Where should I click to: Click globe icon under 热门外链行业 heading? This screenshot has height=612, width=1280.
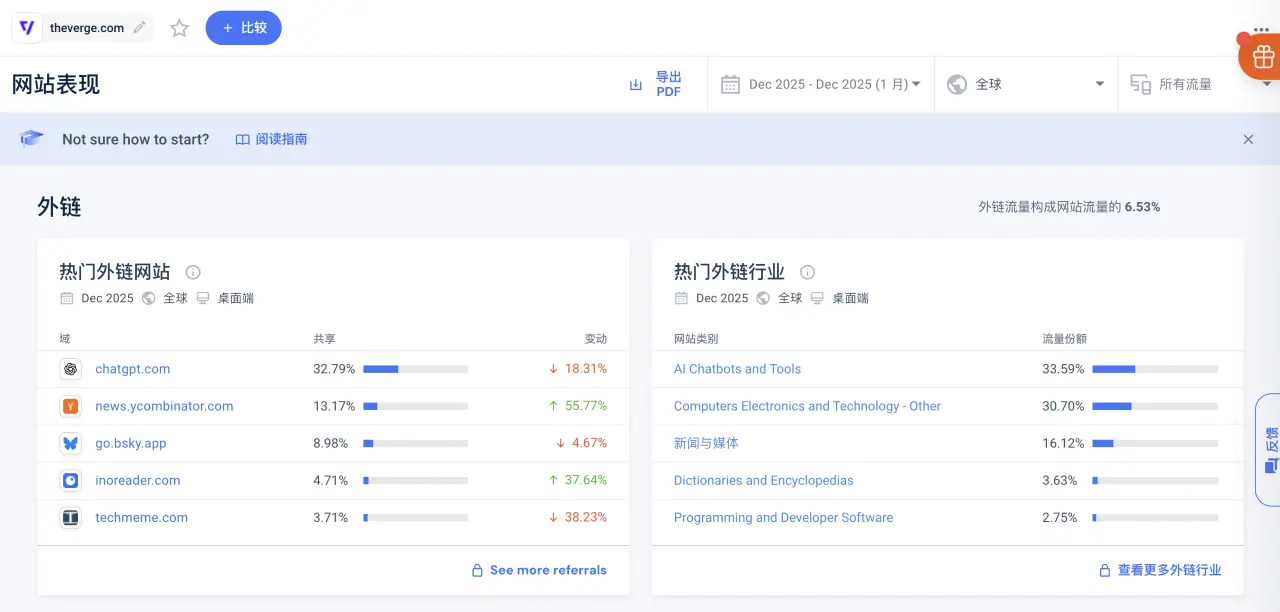point(763,298)
